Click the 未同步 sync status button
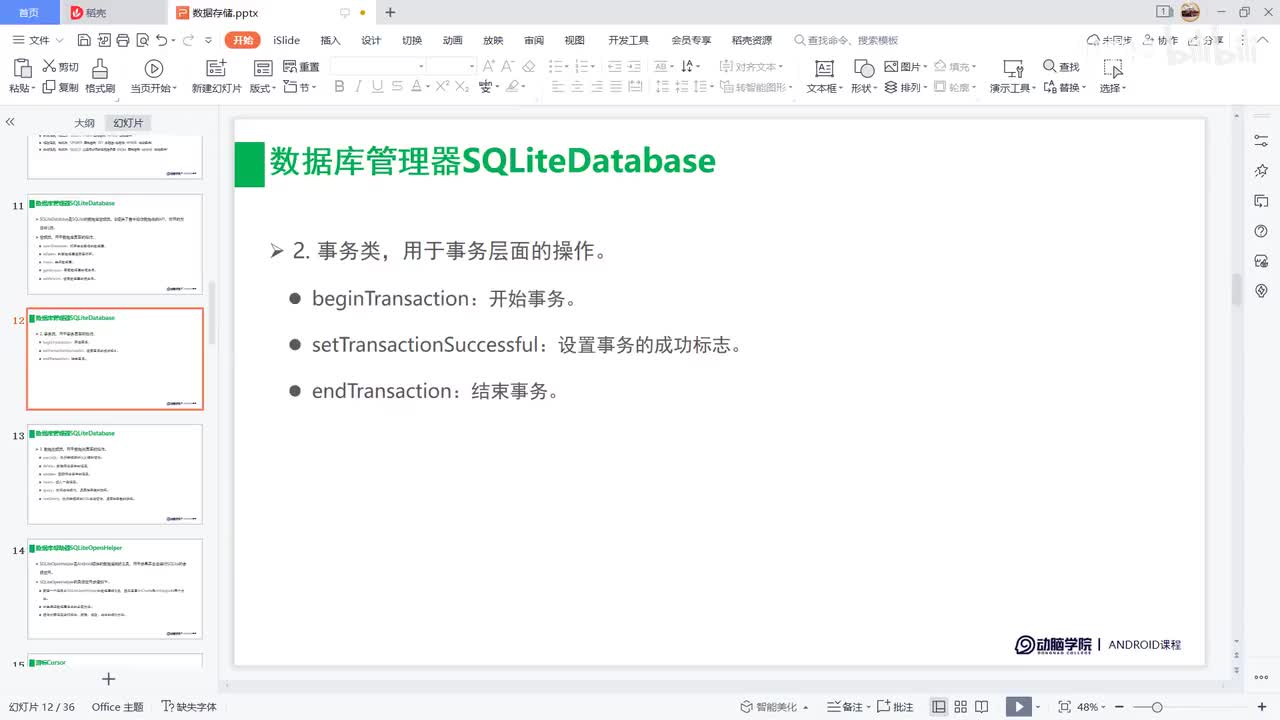1280x720 pixels. point(1109,40)
